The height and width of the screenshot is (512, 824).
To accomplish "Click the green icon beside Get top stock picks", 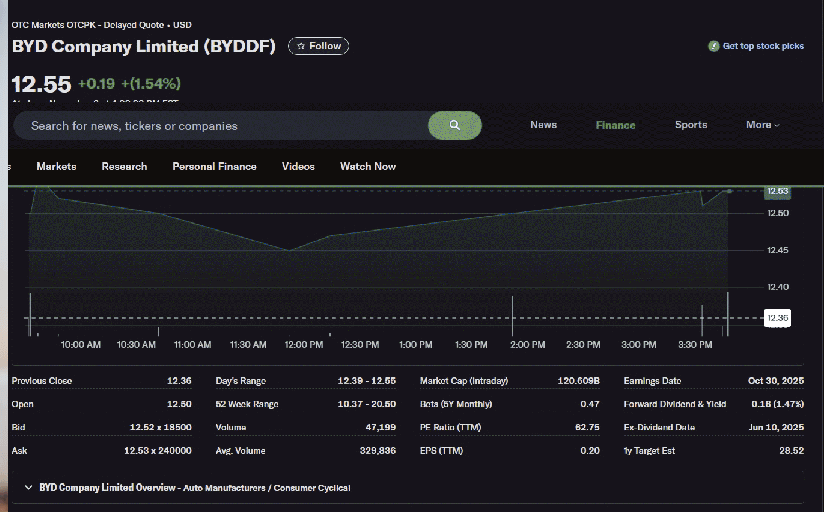I will [x=714, y=46].
